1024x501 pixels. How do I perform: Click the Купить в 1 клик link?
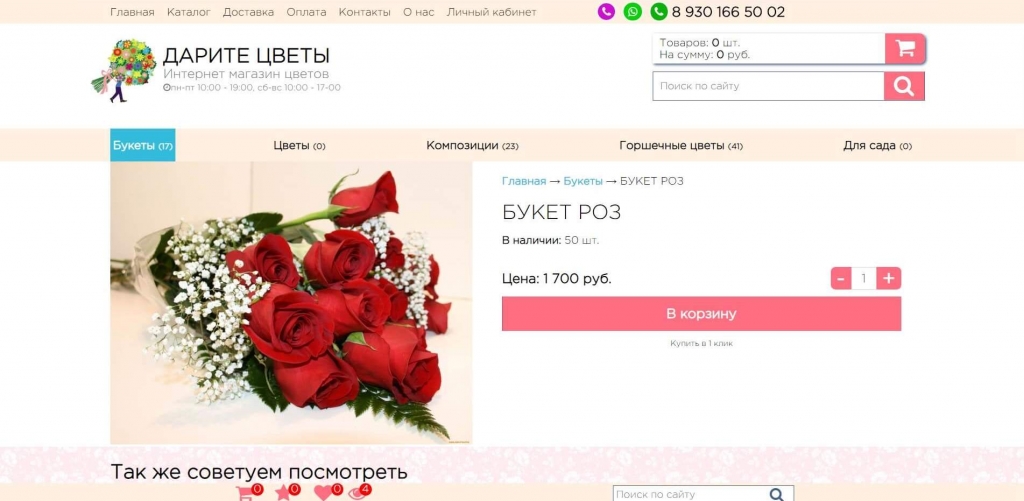click(701, 343)
